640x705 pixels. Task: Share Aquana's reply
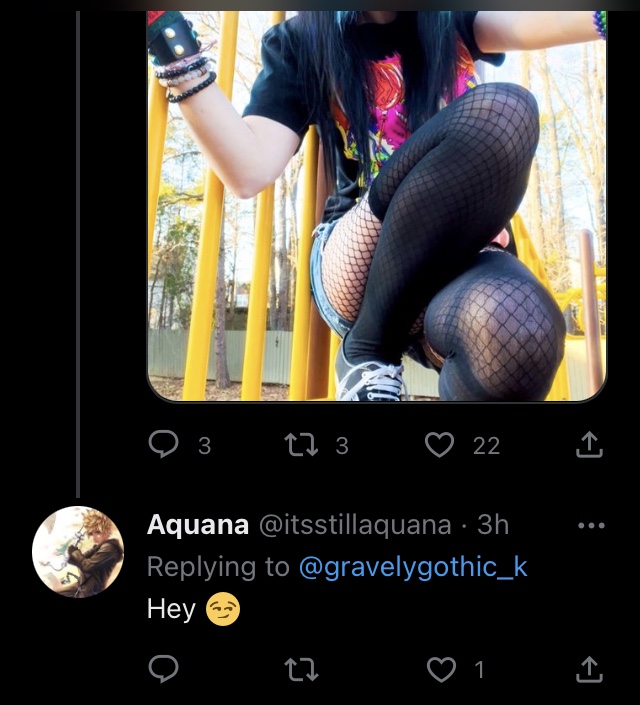tap(589, 669)
